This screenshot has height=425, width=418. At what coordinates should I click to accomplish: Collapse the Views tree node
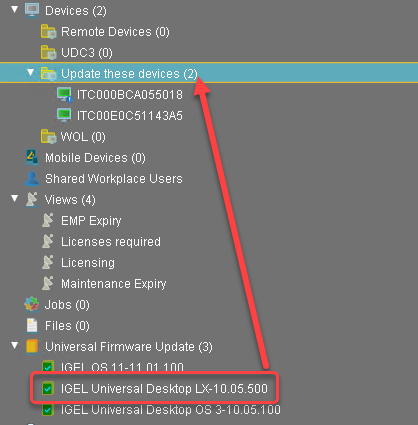15,198
